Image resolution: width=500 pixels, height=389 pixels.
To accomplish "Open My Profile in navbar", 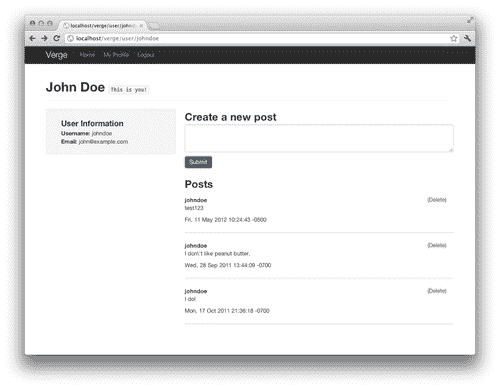I will pos(116,55).
